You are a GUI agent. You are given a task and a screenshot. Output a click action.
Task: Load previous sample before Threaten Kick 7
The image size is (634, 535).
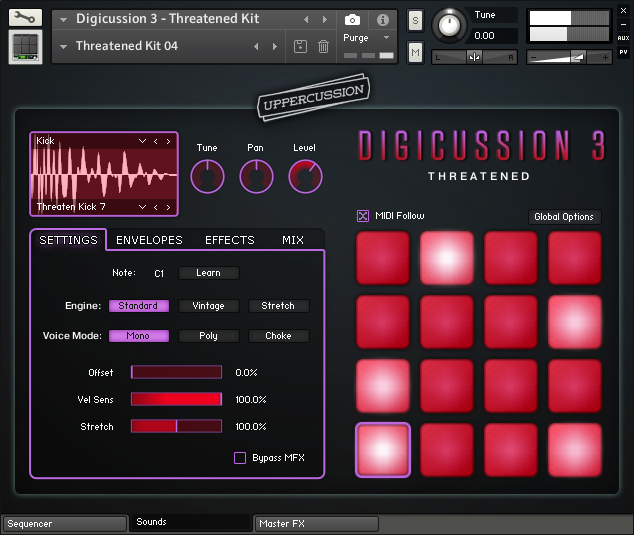click(x=156, y=207)
